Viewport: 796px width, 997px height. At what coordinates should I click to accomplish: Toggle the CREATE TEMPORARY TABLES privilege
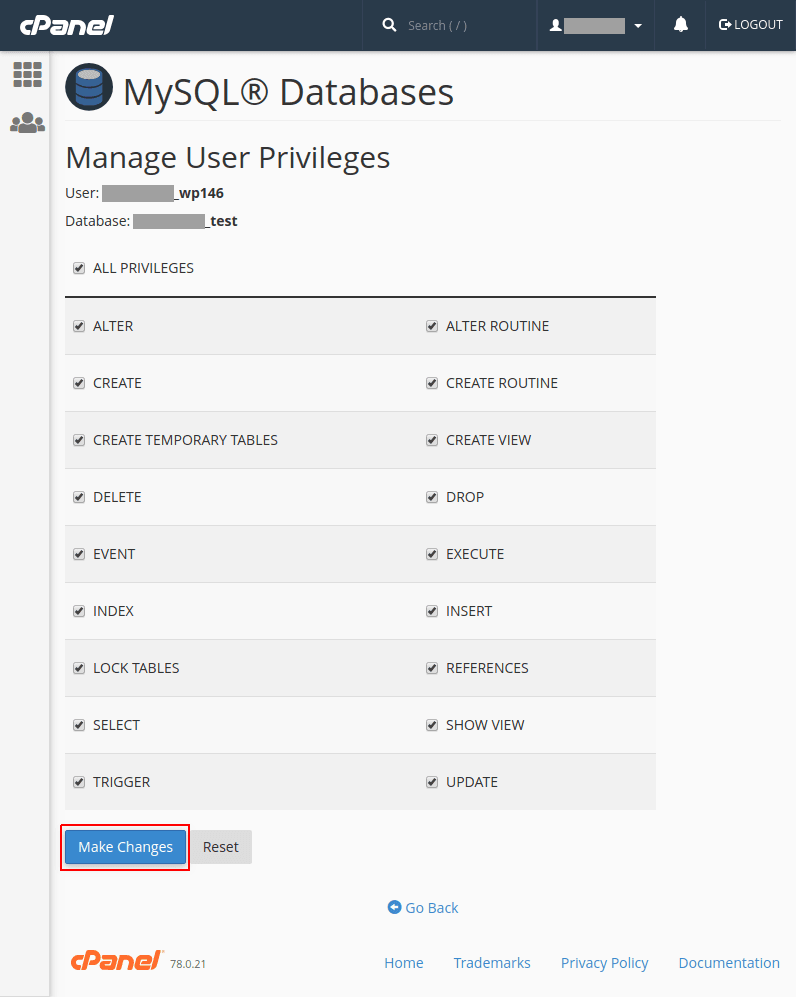pos(78,439)
